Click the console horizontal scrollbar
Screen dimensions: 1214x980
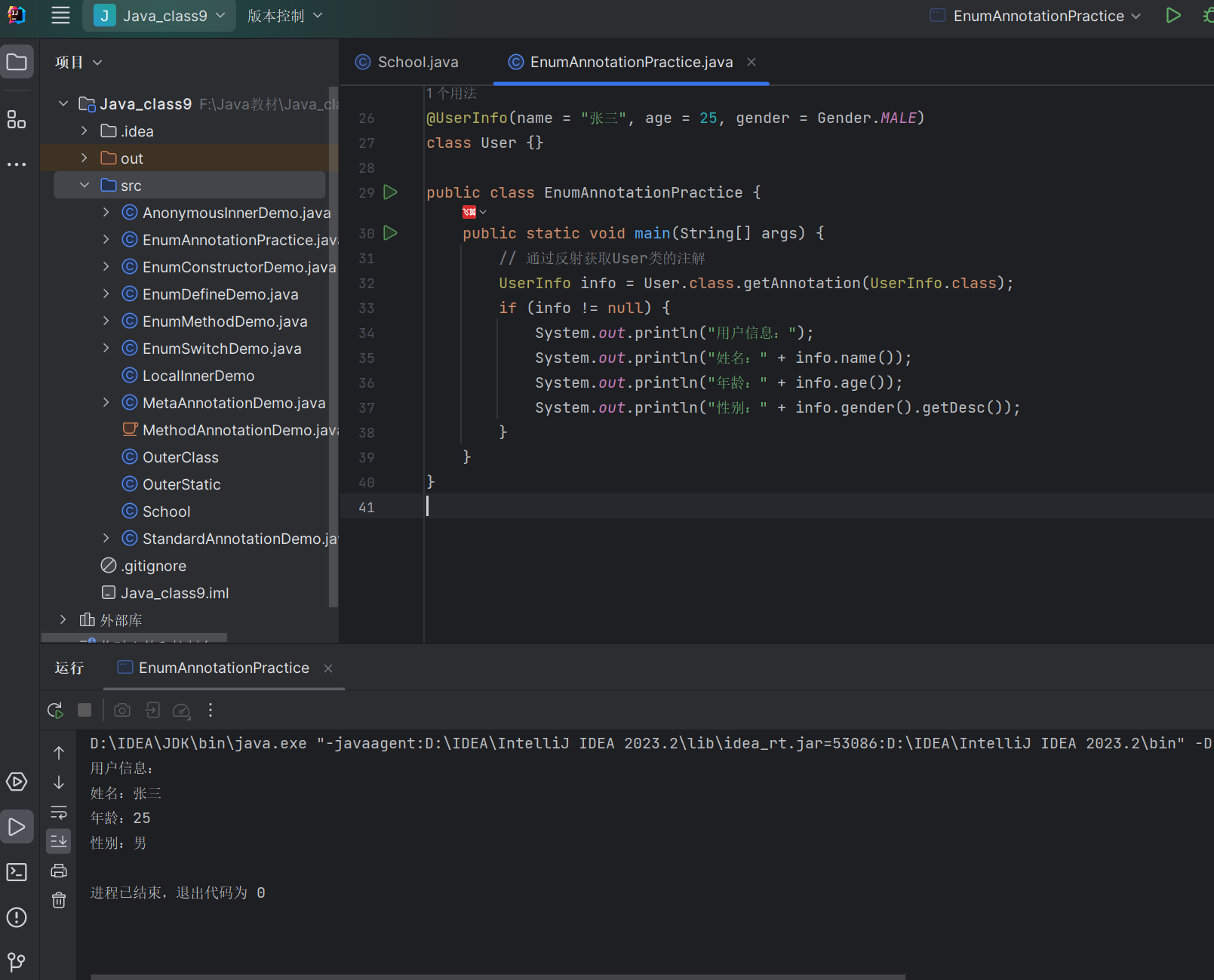coord(498,976)
